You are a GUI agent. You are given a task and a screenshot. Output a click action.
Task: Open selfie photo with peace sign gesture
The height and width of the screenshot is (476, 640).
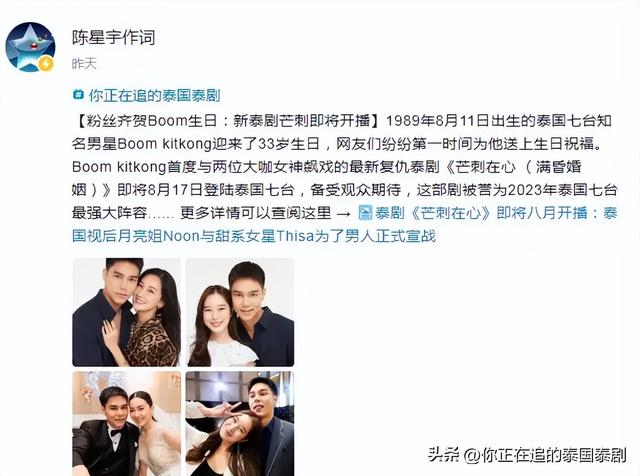tap(240, 424)
